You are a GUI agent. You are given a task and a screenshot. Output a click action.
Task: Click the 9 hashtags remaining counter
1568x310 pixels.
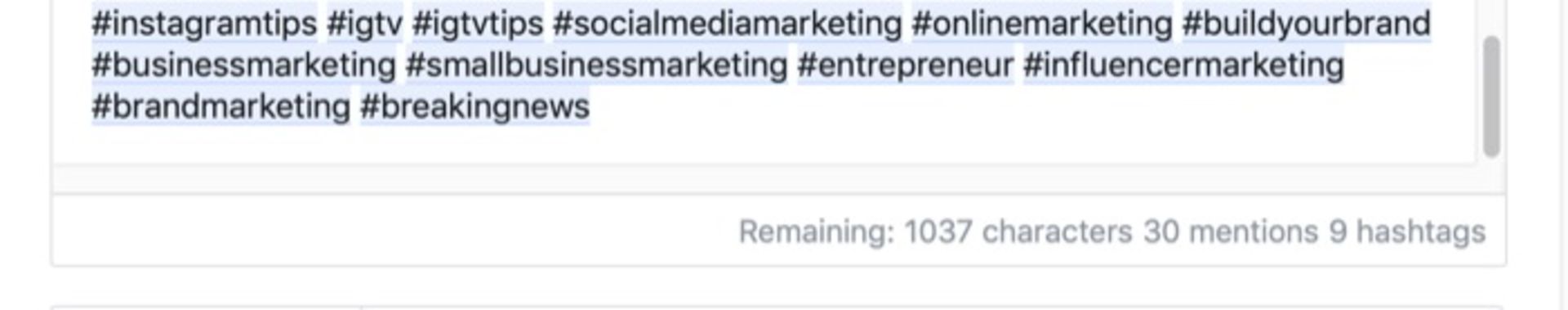pos(1407,232)
